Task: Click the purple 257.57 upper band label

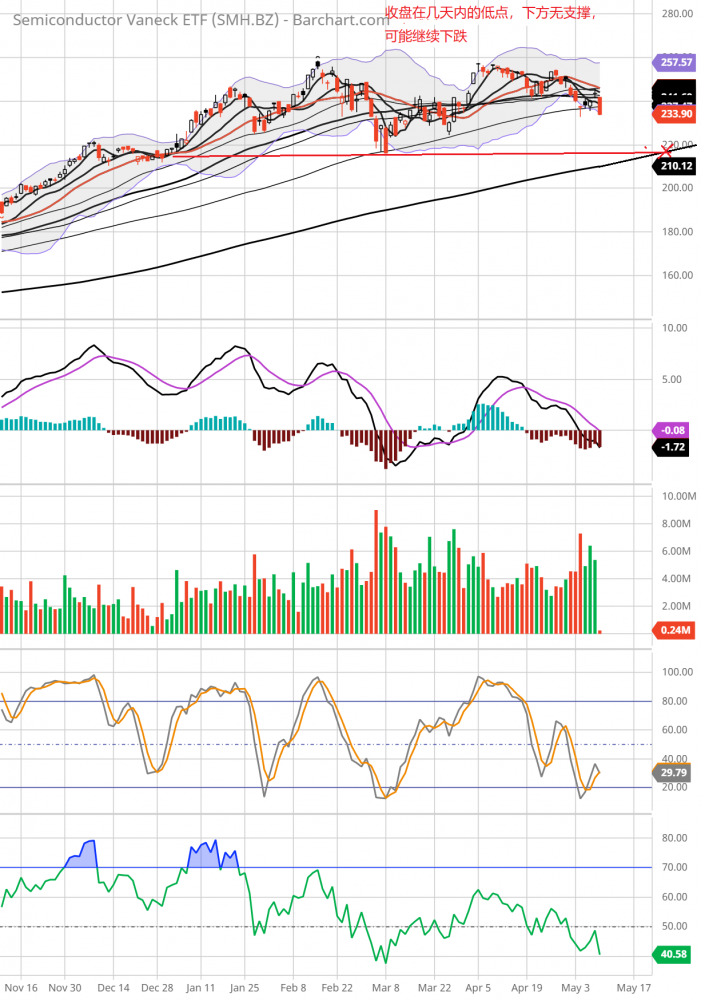Action: [x=677, y=62]
